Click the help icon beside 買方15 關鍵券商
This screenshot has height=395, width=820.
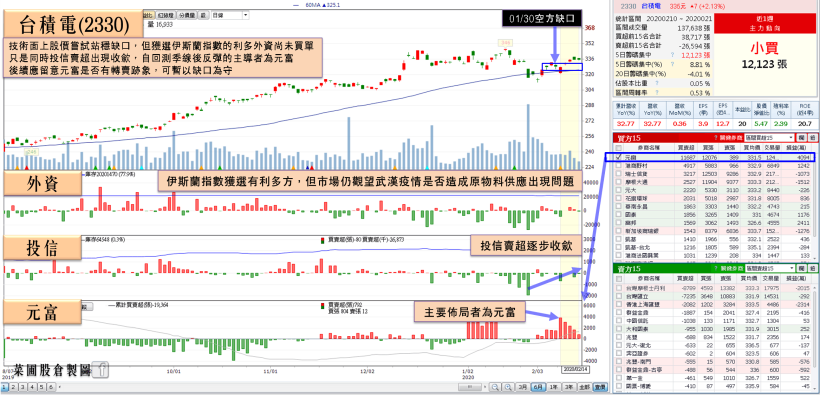(x=716, y=138)
